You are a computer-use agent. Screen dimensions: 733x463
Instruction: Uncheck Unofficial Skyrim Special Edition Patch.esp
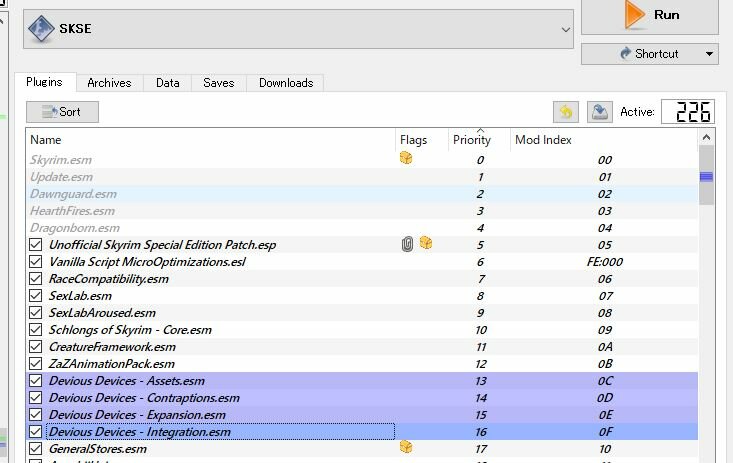36,245
